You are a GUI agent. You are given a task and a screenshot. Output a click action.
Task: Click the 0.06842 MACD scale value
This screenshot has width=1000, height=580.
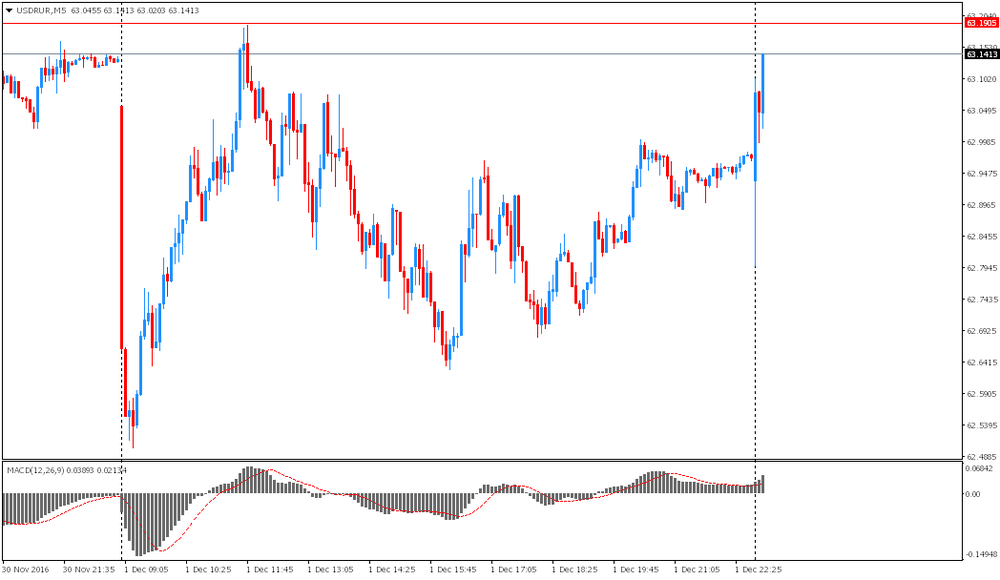[x=981, y=468]
